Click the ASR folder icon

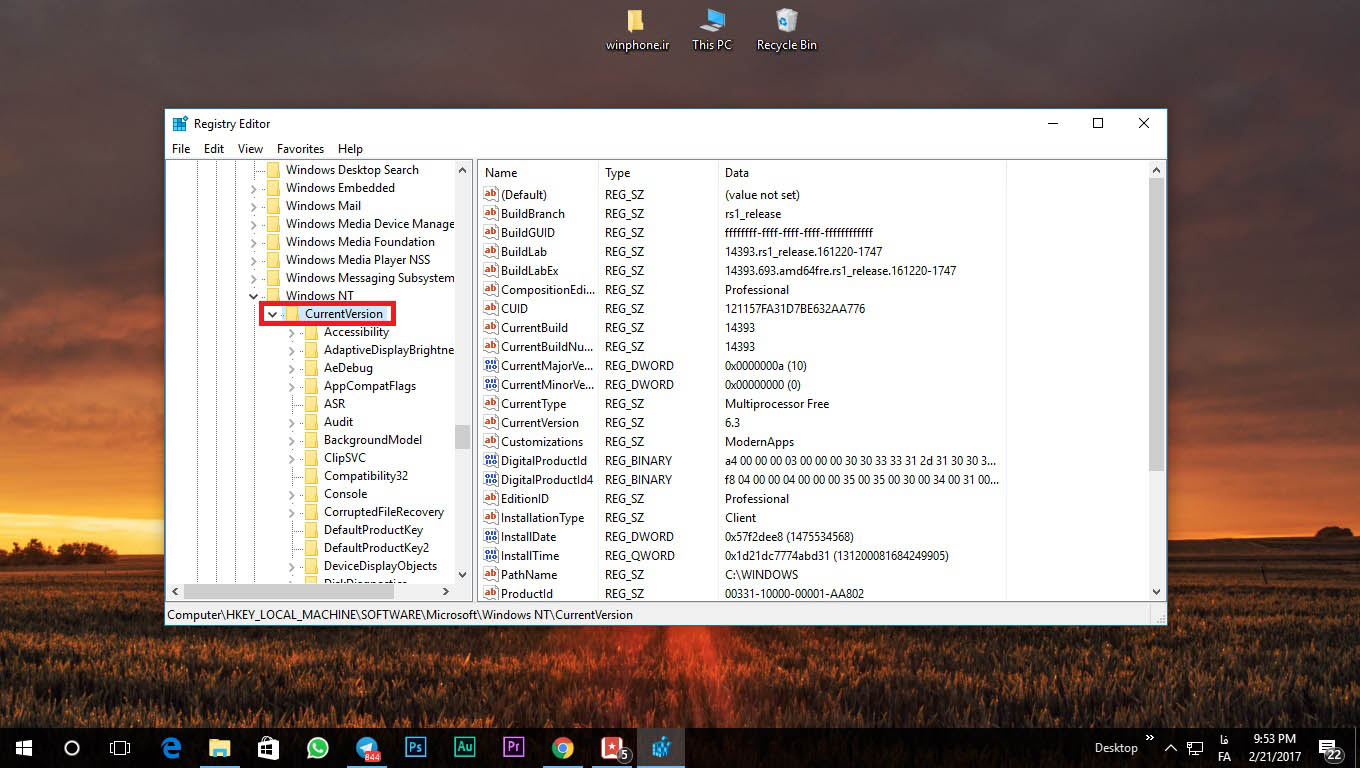[311, 404]
